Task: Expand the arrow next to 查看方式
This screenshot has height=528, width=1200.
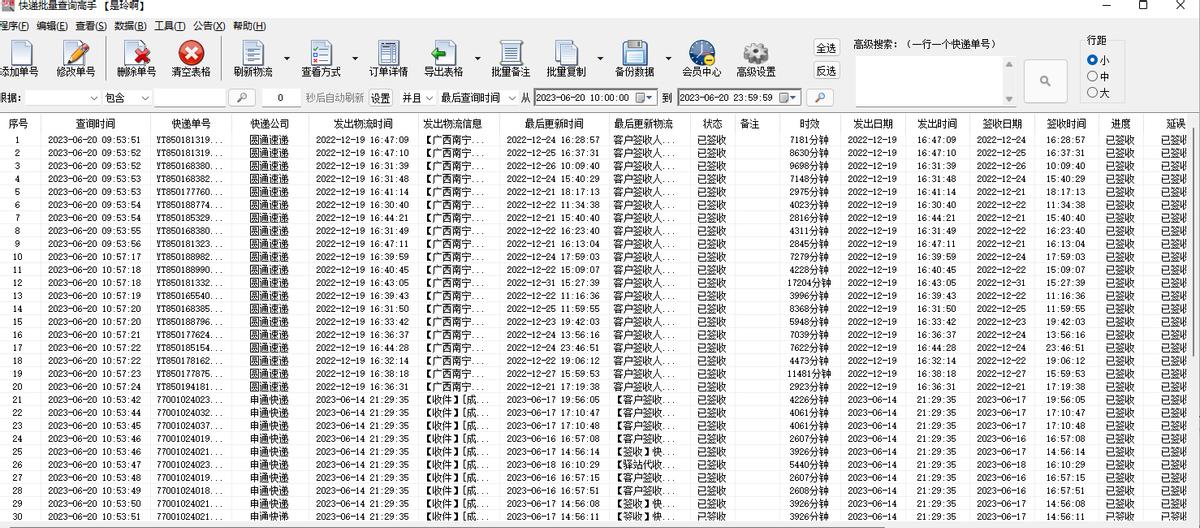Action: [x=355, y=59]
